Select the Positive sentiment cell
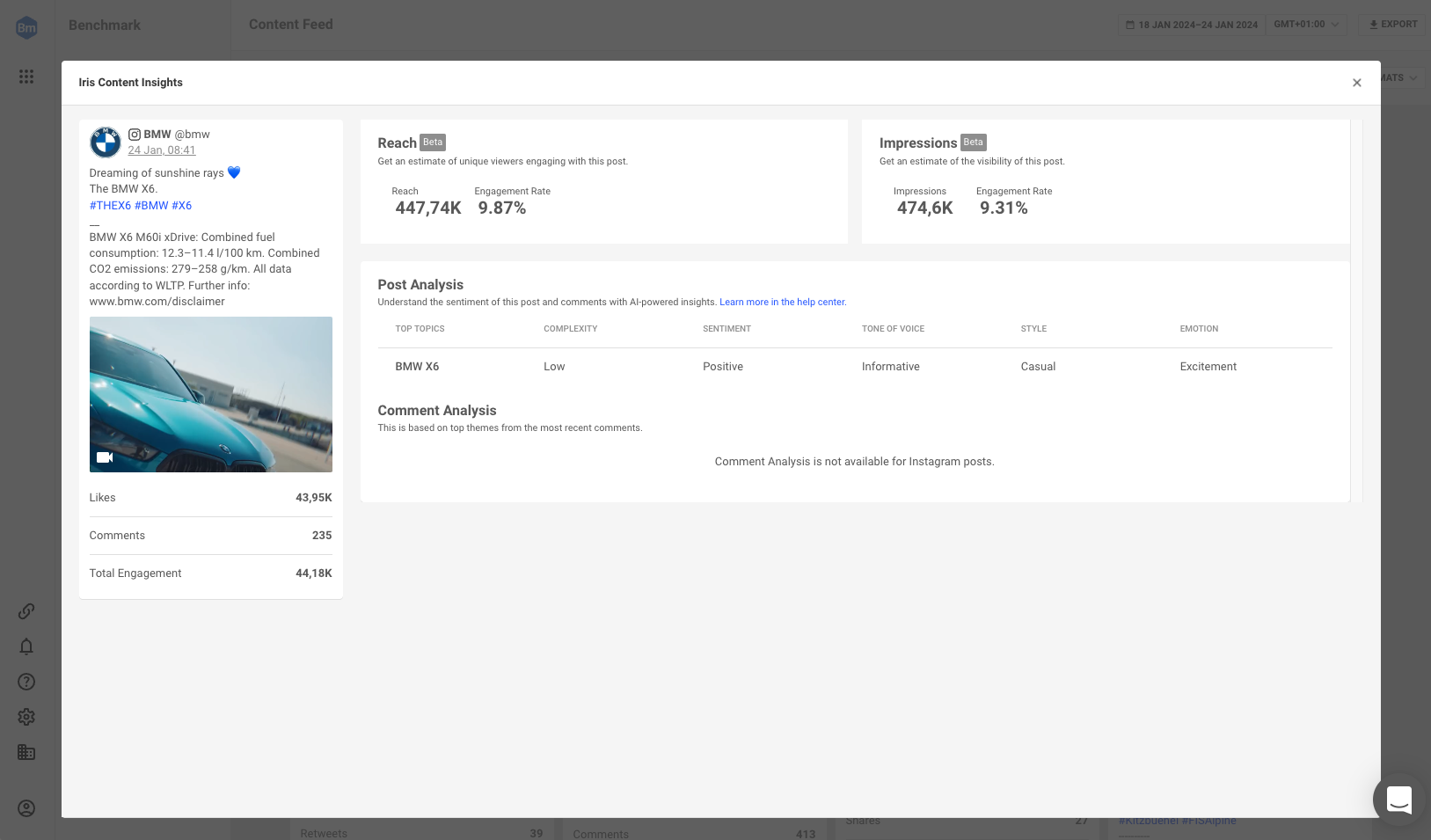Image resolution: width=1431 pixels, height=840 pixels. coord(723,367)
